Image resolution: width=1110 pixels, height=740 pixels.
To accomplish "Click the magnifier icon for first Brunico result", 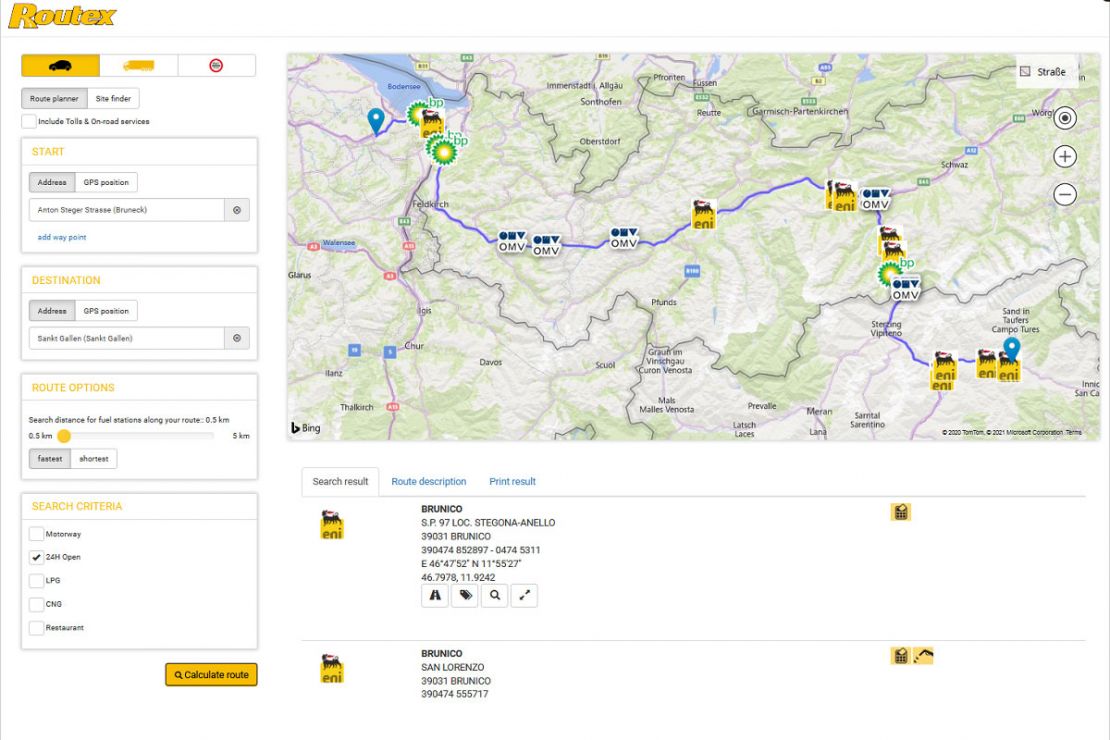I will tap(495, 596).
